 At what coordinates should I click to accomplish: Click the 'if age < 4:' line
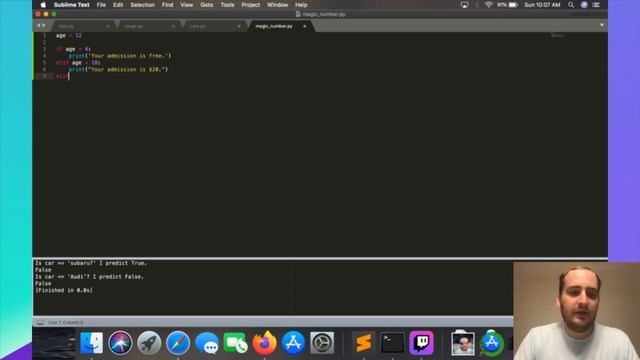[x=73, y=49]
